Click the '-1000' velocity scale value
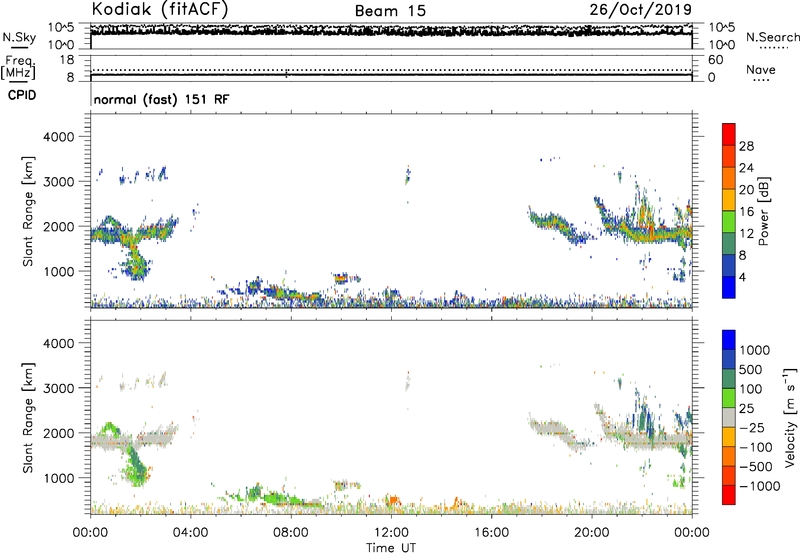800x554 pixels. tap(759, 486)
